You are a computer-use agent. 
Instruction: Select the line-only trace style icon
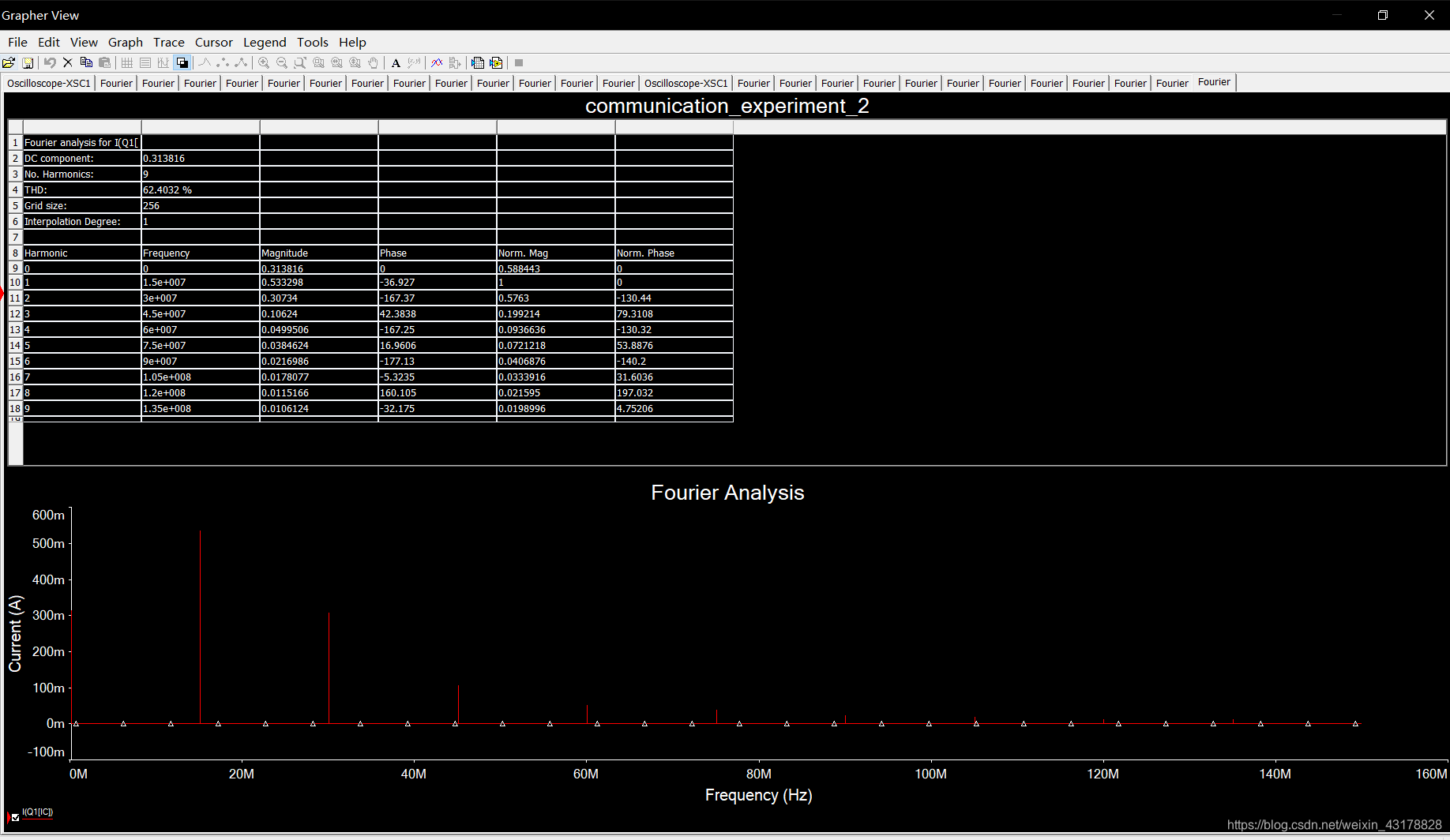(x=205, y=63)
